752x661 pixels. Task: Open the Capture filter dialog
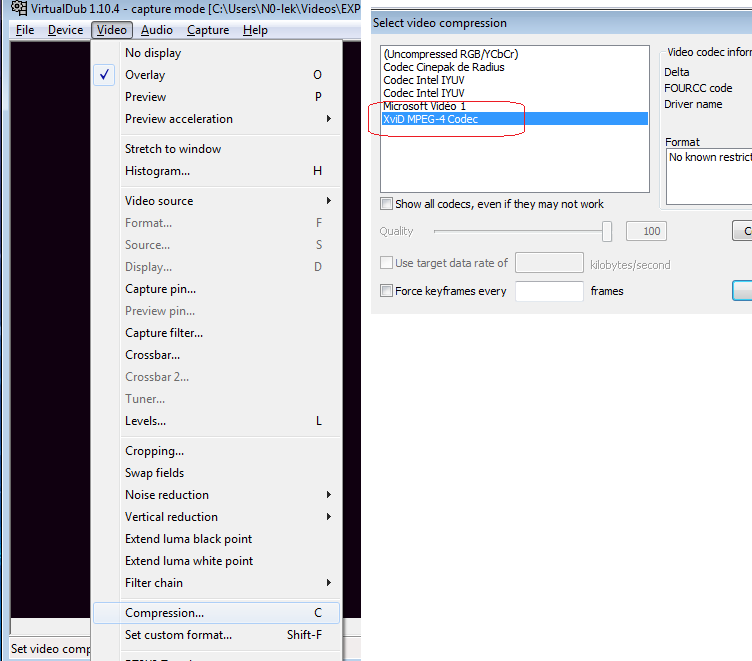(x=216, y=333)
